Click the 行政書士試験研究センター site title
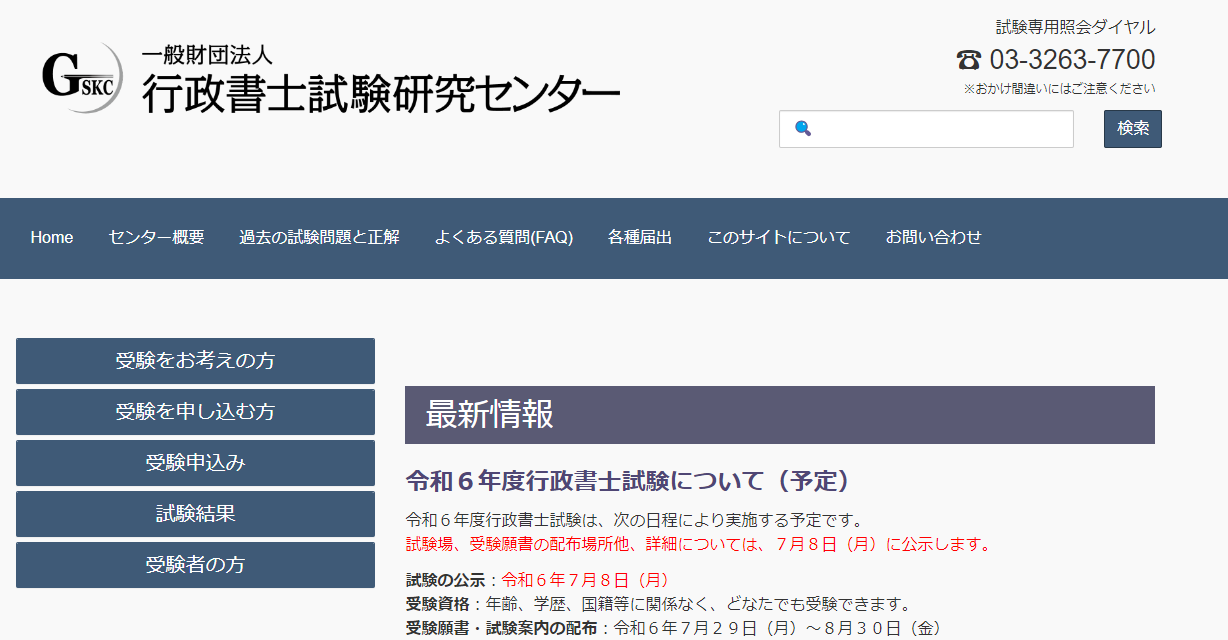The image size is (1228, 640). tap(380, 94)
